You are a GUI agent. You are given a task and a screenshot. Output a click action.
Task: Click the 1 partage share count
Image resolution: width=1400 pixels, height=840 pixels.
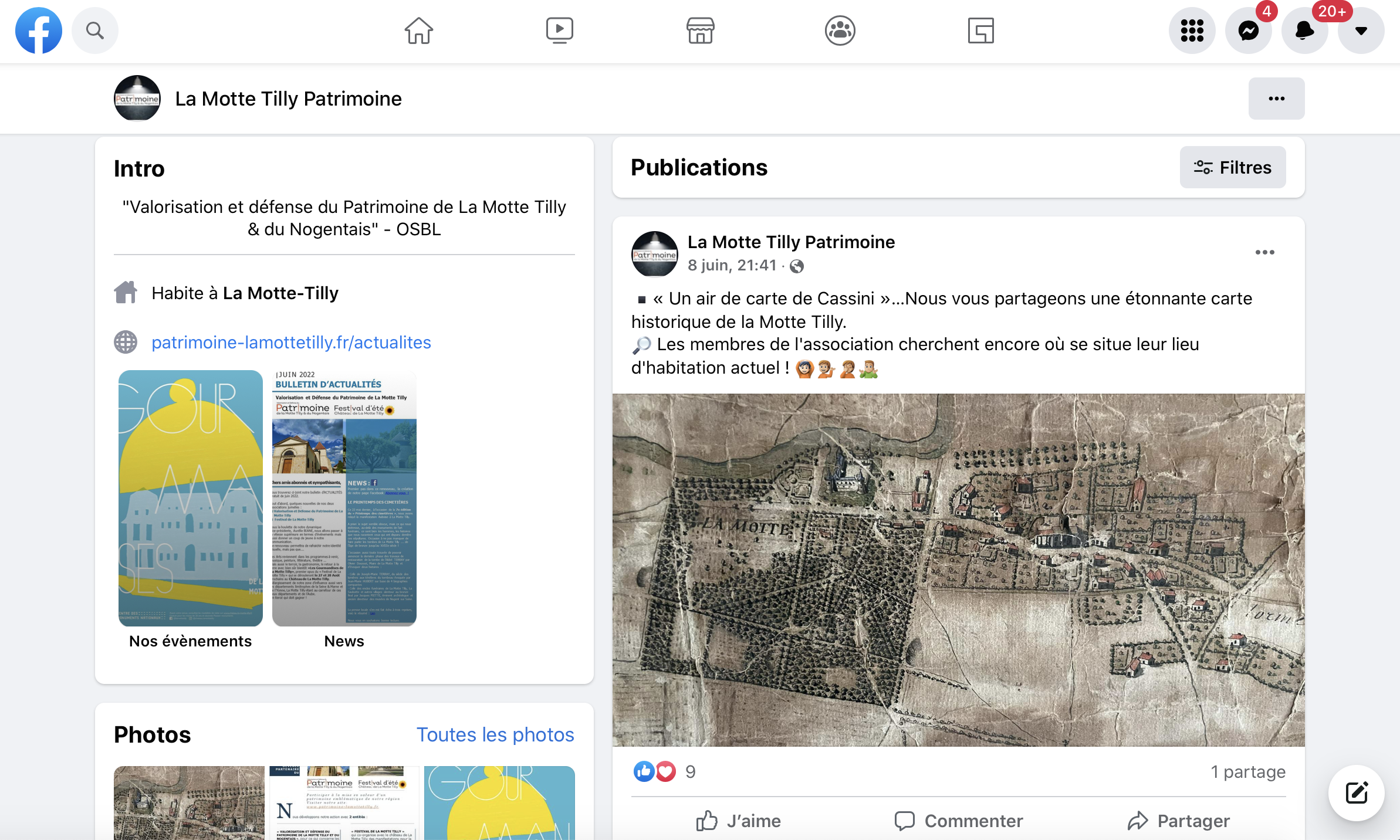point(1248,771)
